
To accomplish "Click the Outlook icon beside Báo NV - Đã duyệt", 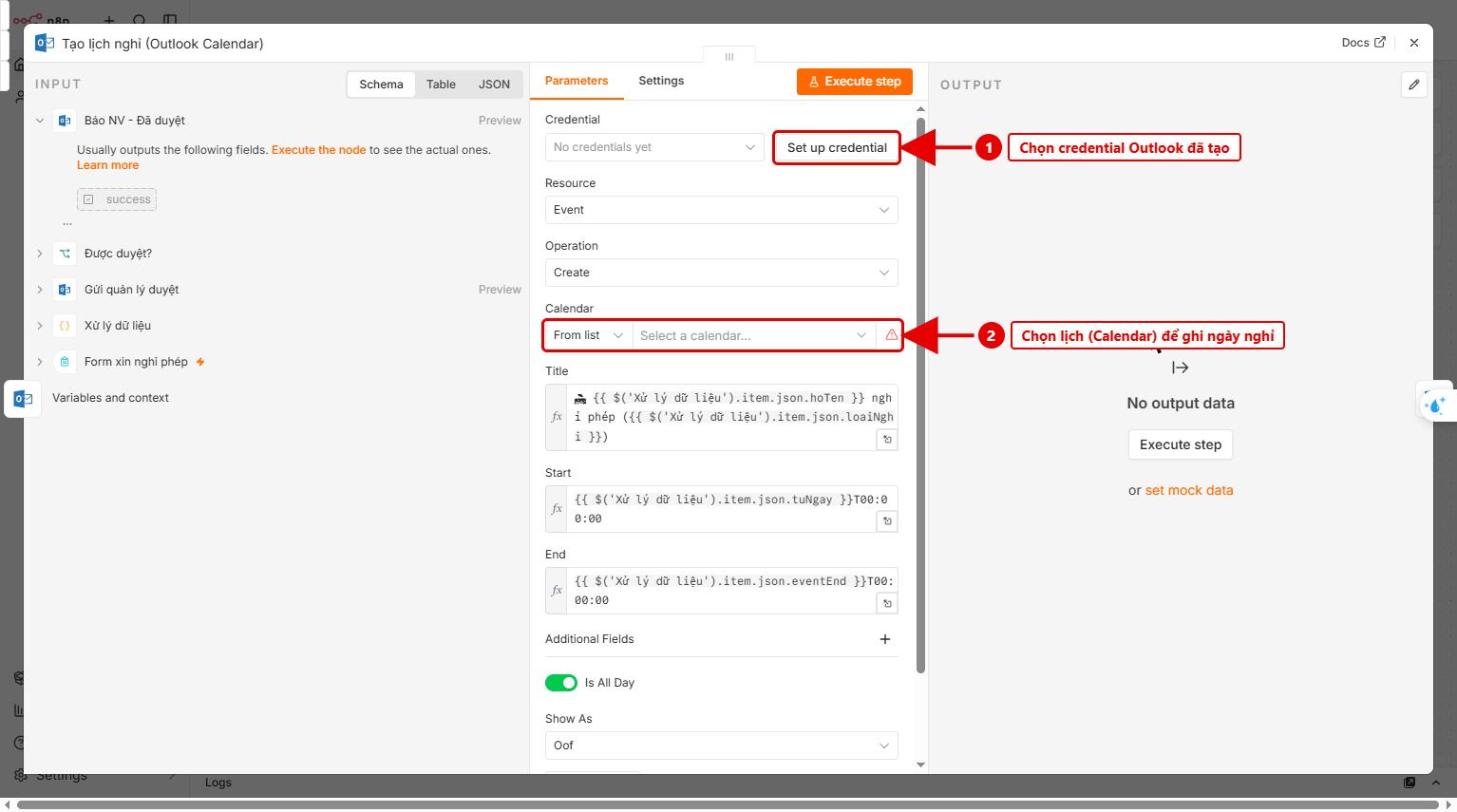I will coord(65,120).
